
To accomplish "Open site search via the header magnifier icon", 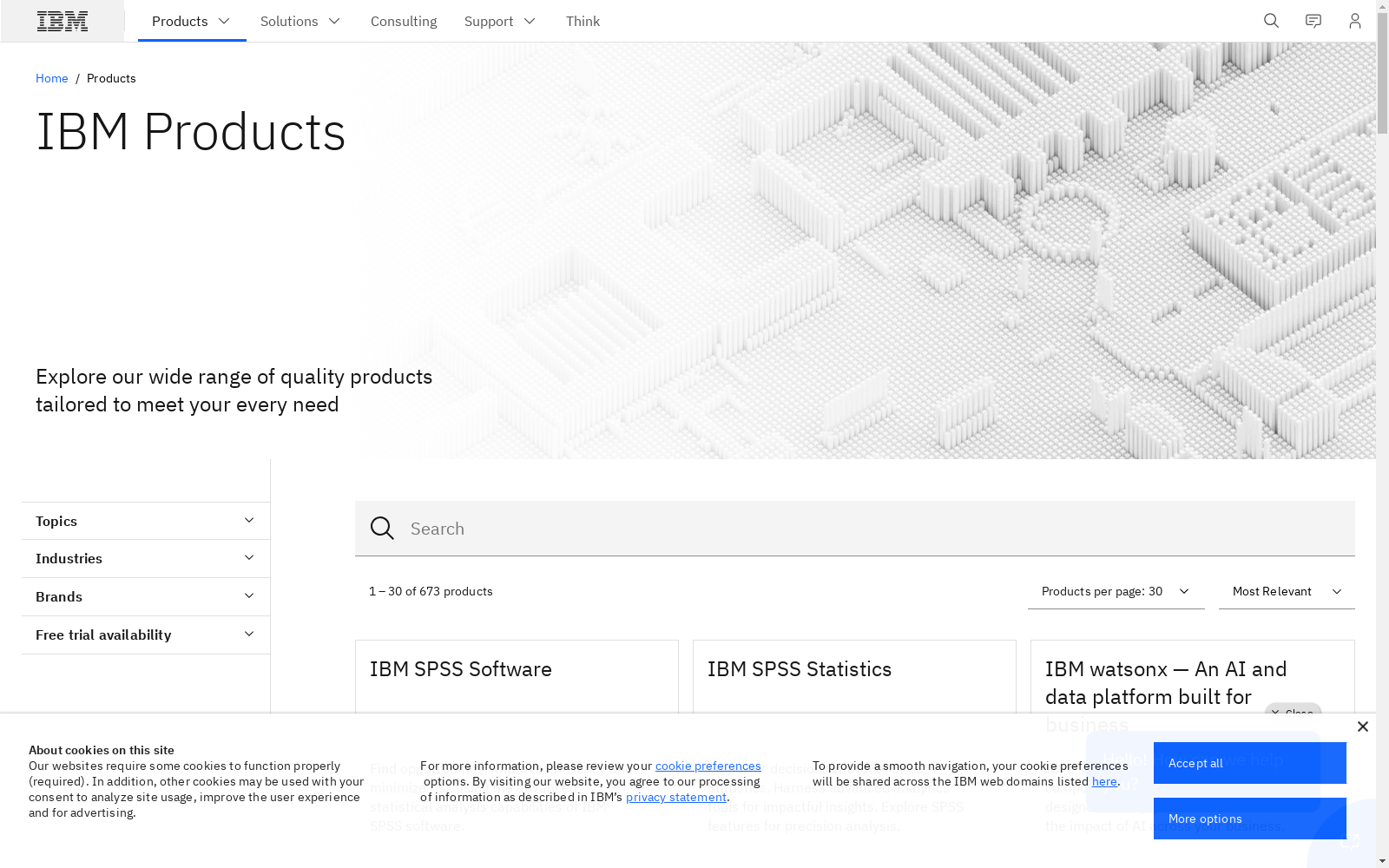I will pyautogui.click(x=1271, y=21).
